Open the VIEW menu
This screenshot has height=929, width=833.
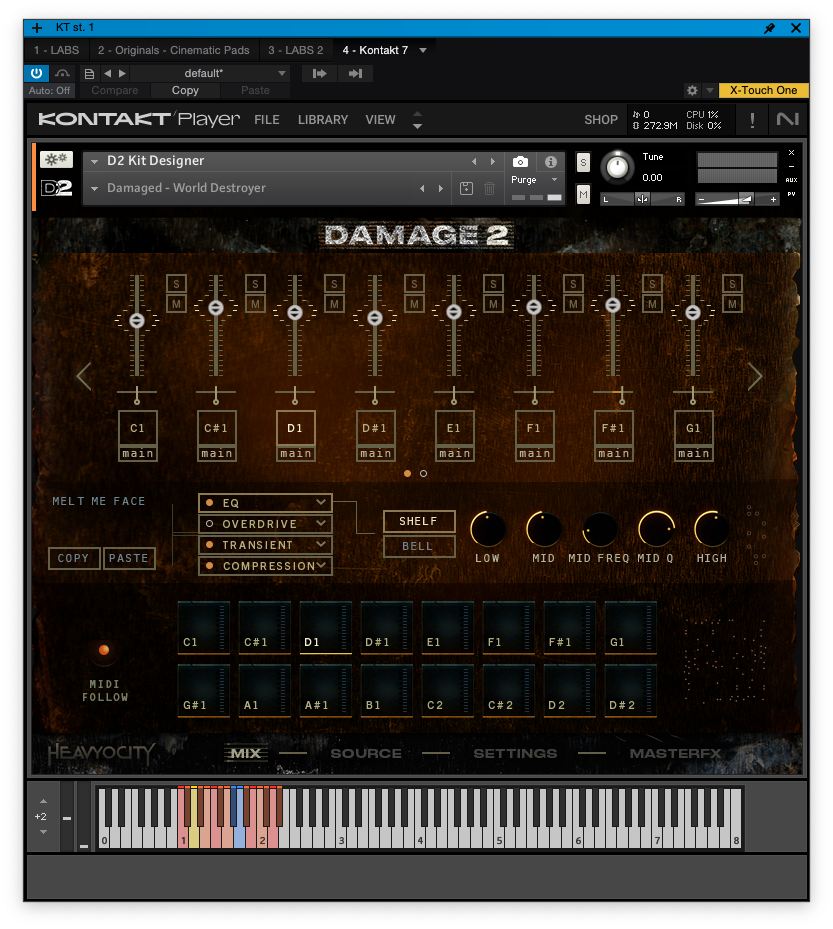[x=380, y=120]
